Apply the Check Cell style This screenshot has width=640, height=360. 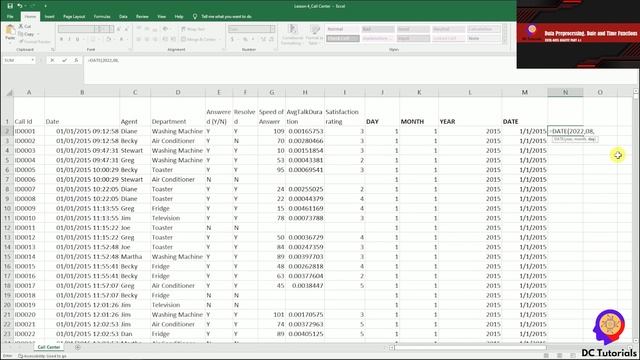point(343,38)
